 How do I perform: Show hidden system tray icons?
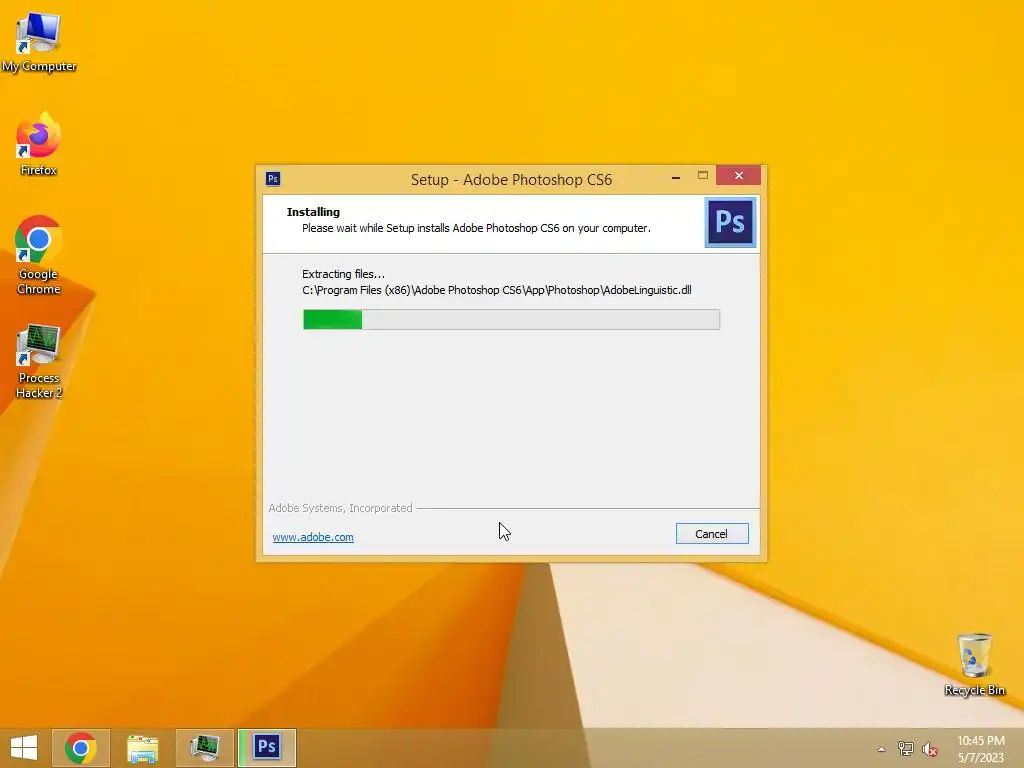pos(881,749)
